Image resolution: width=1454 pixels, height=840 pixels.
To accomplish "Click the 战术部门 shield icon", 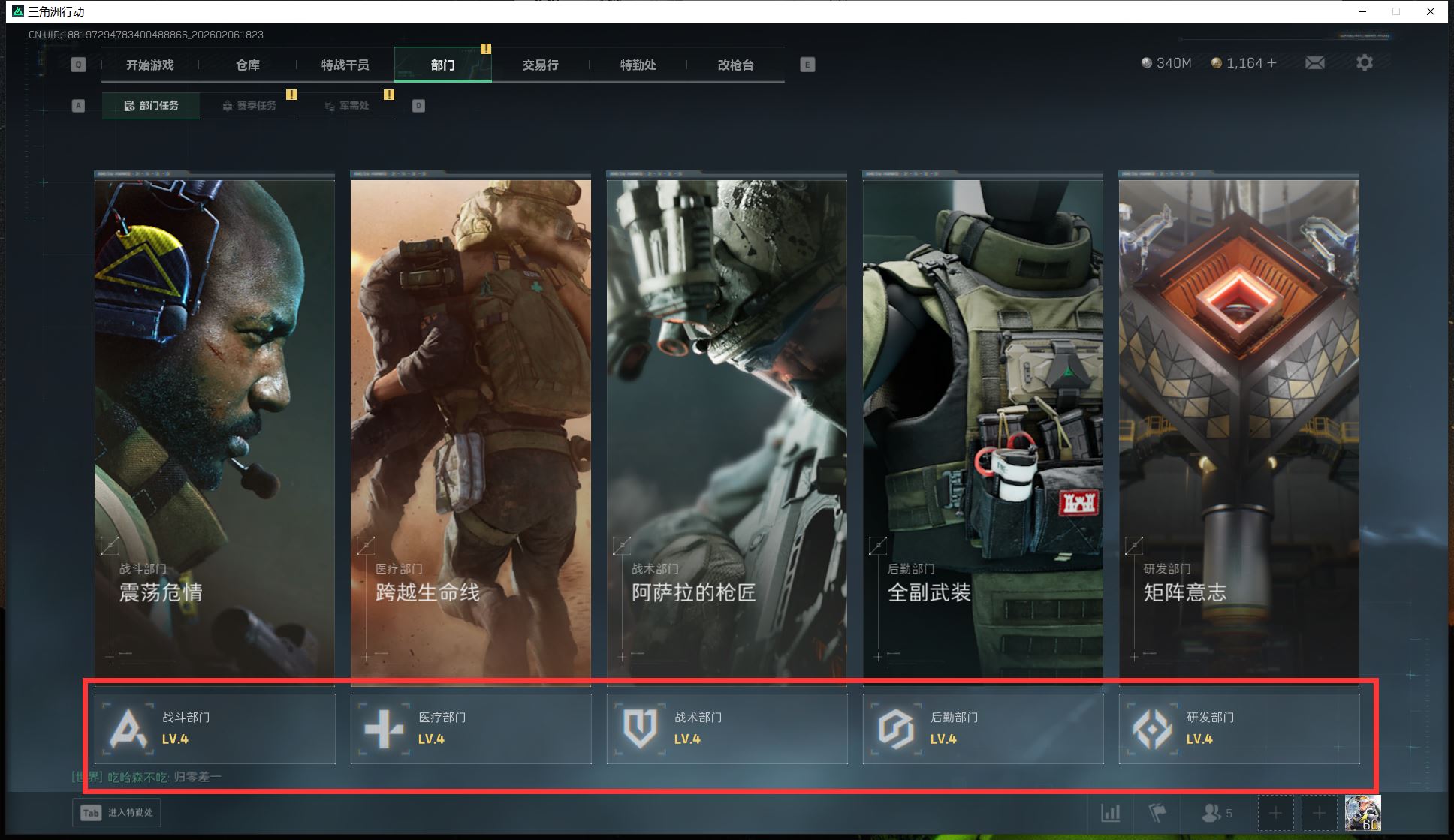I will coord(640,728).
